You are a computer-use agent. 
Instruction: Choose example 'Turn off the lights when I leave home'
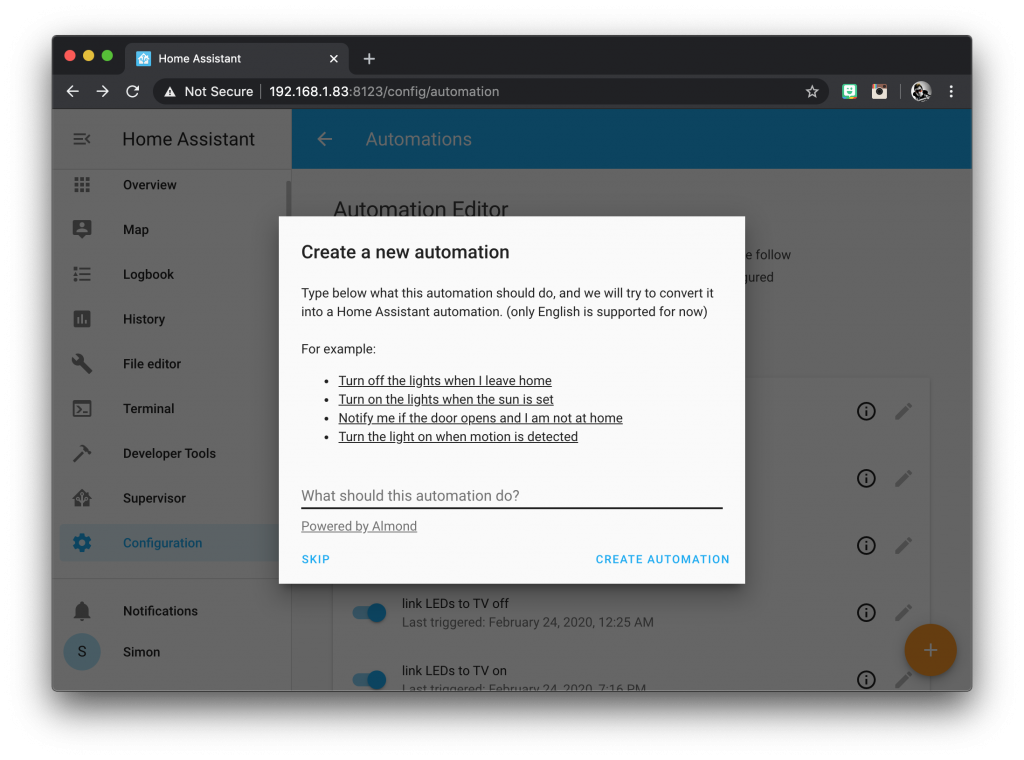(445, 381)
